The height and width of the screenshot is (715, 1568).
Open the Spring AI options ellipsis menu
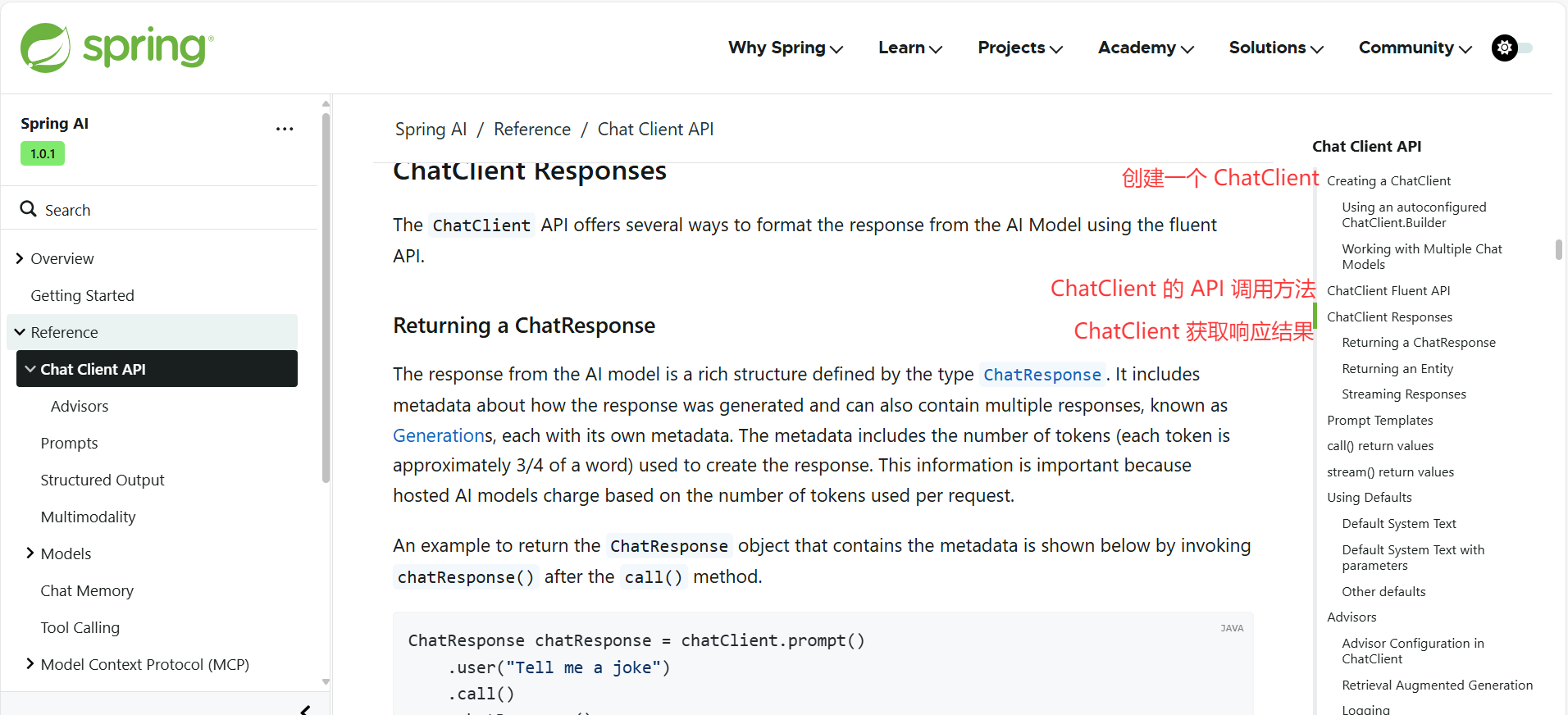pyautogui.click(x=285, y=129)
